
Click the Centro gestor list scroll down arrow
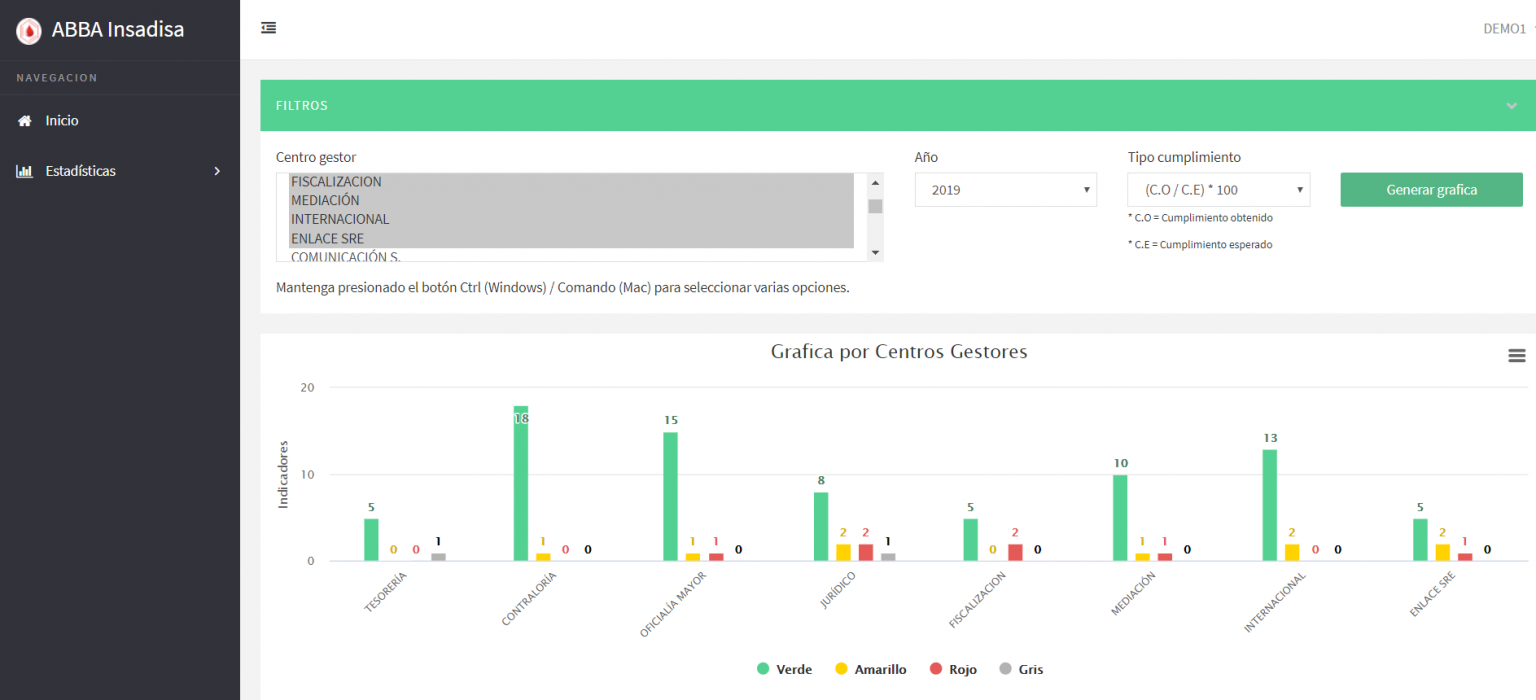(876, 253)
